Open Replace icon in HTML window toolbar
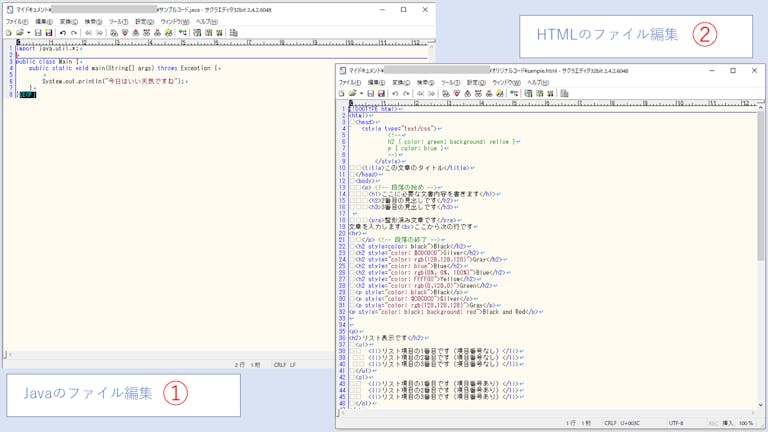This screenshot has height=432, width=768. tap(479, 94)
